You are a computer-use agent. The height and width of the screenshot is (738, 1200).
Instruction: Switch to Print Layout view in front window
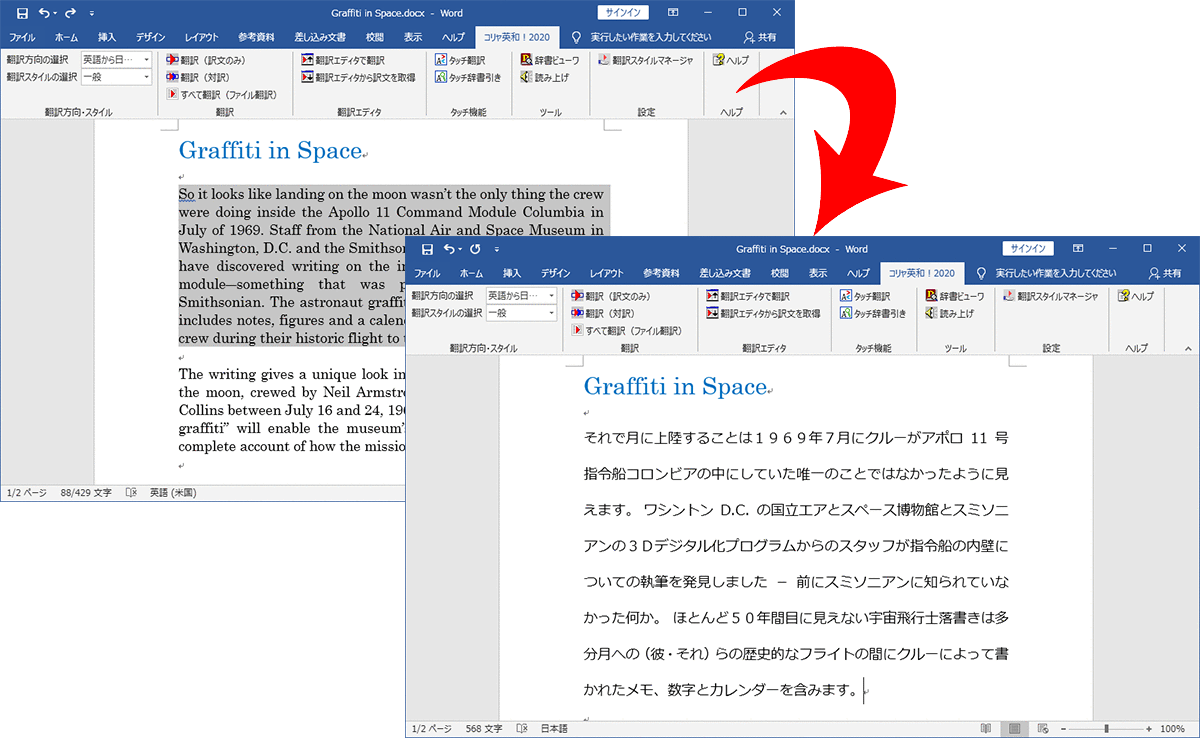pos(1013,729)
